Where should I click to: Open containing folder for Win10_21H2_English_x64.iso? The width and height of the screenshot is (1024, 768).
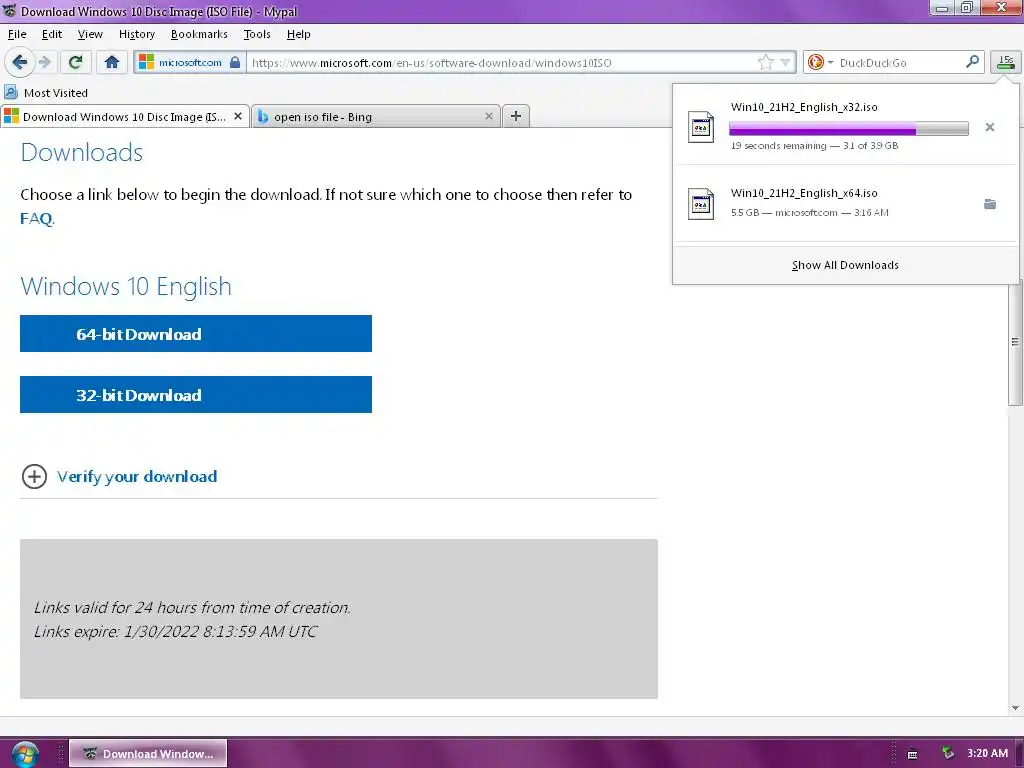click(x=990, y=204)
